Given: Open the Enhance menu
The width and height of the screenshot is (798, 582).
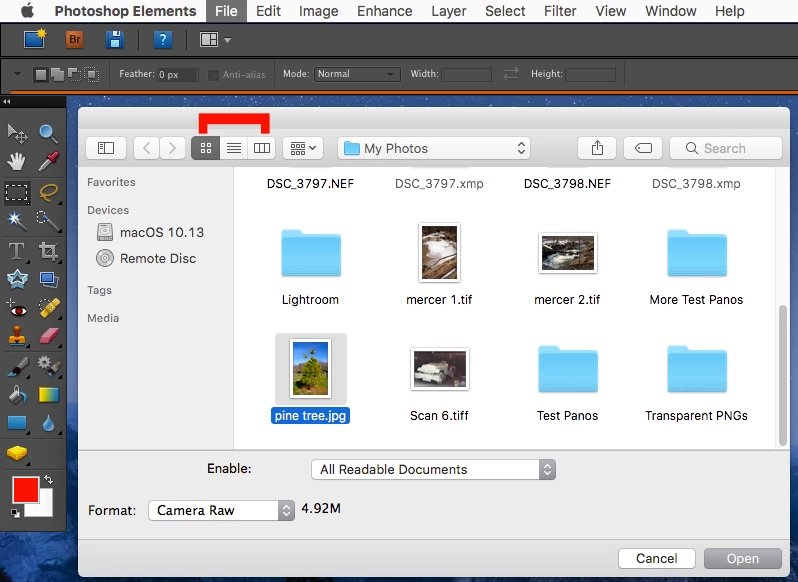Looking at the screenshot, I should click(x=385, y=11).
